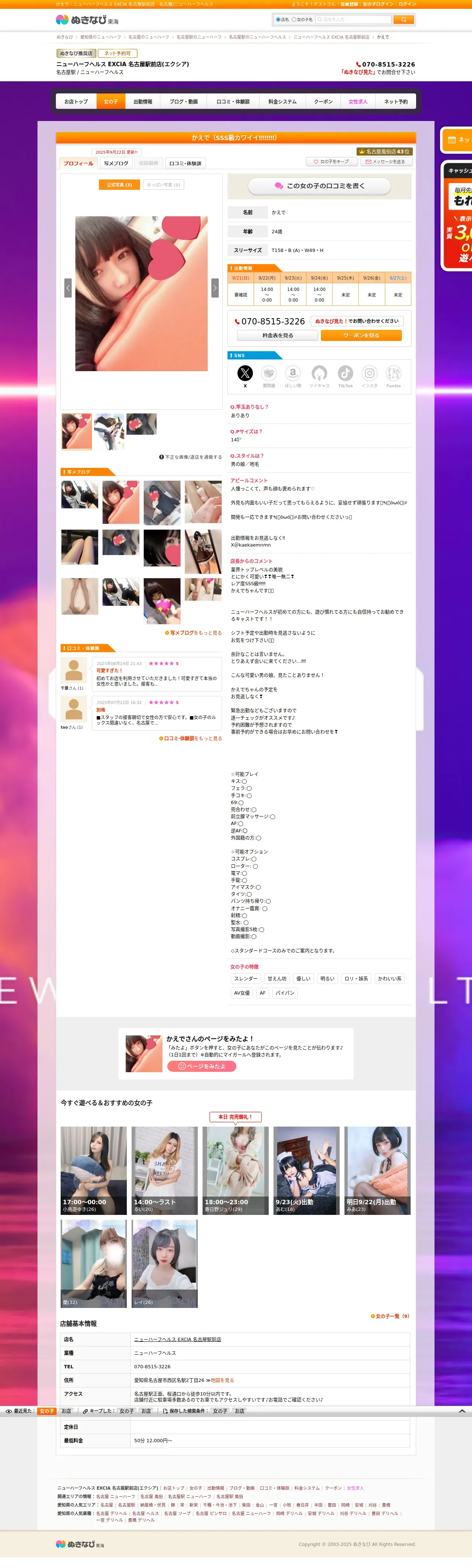Click the ページをみたよ pink button
This screenshot has width=472, height=1568.
tap(201, 1066)
